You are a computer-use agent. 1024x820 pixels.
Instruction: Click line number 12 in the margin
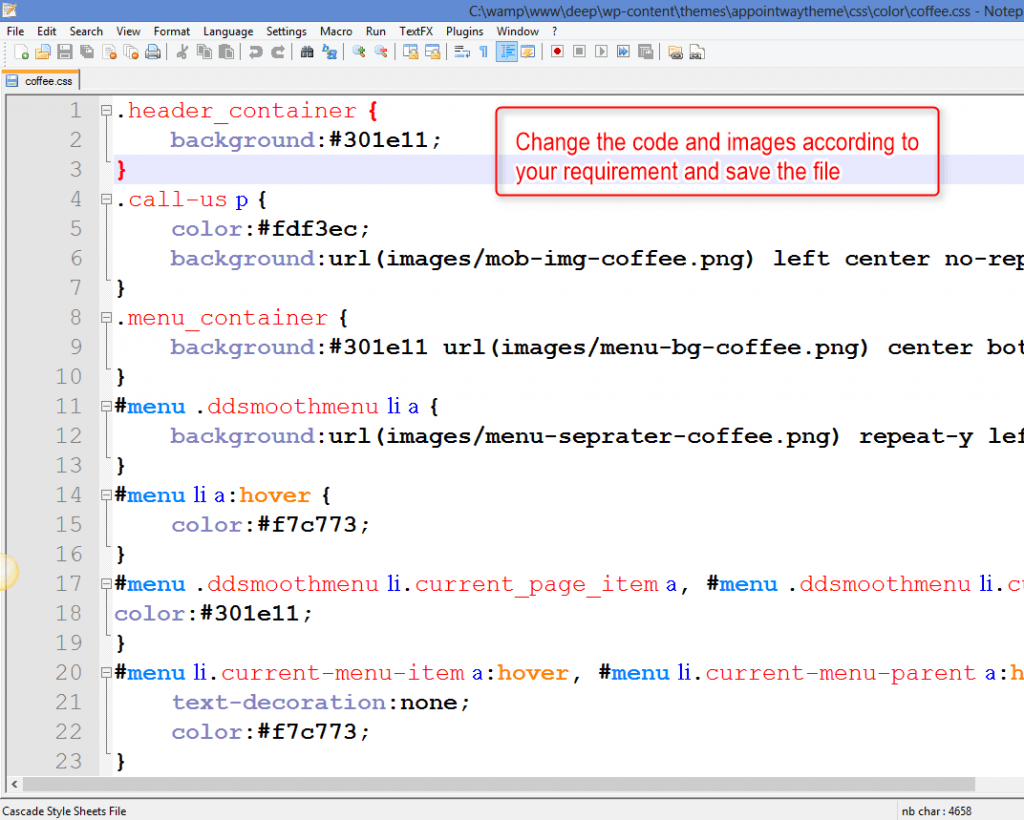click(69, 436)
